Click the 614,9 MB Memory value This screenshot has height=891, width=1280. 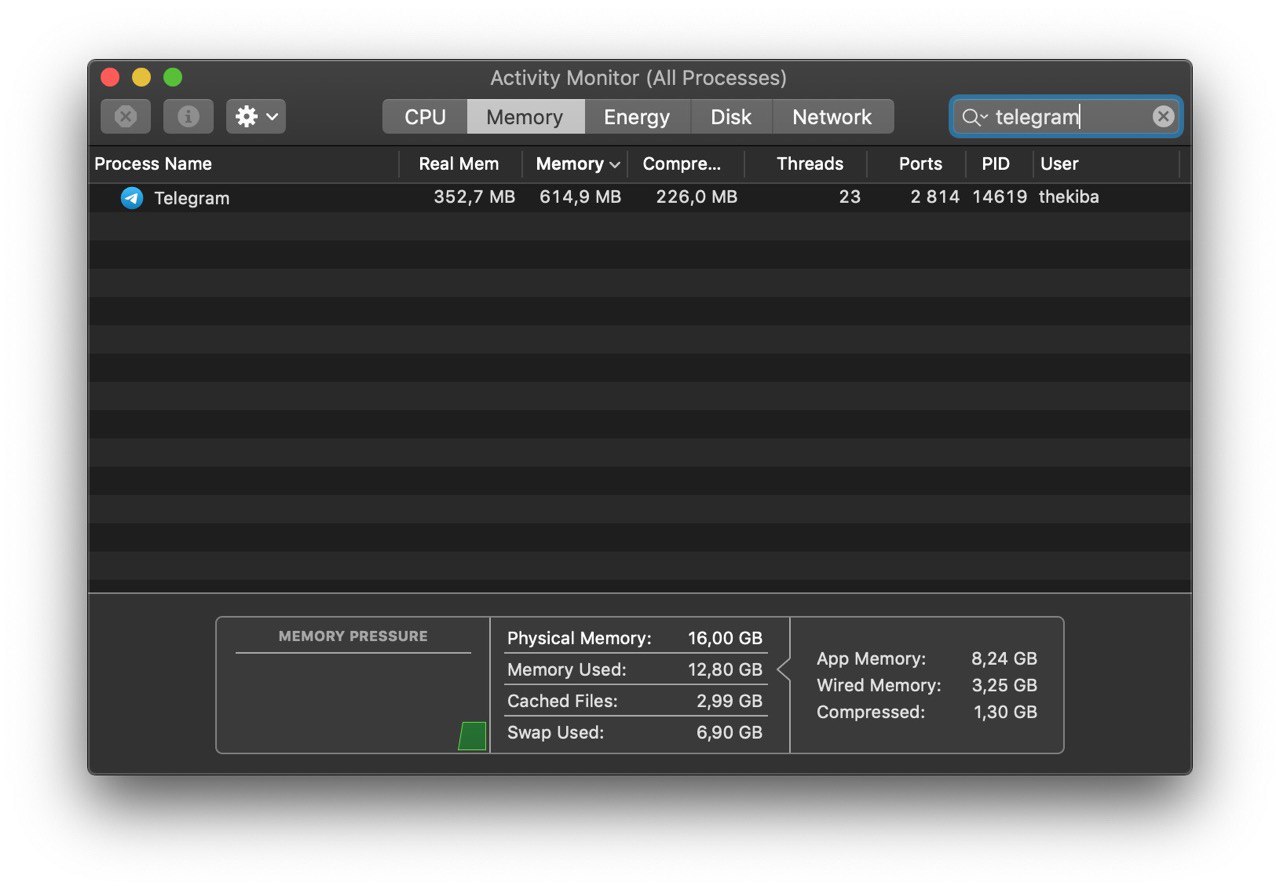(x=580, y=197)
